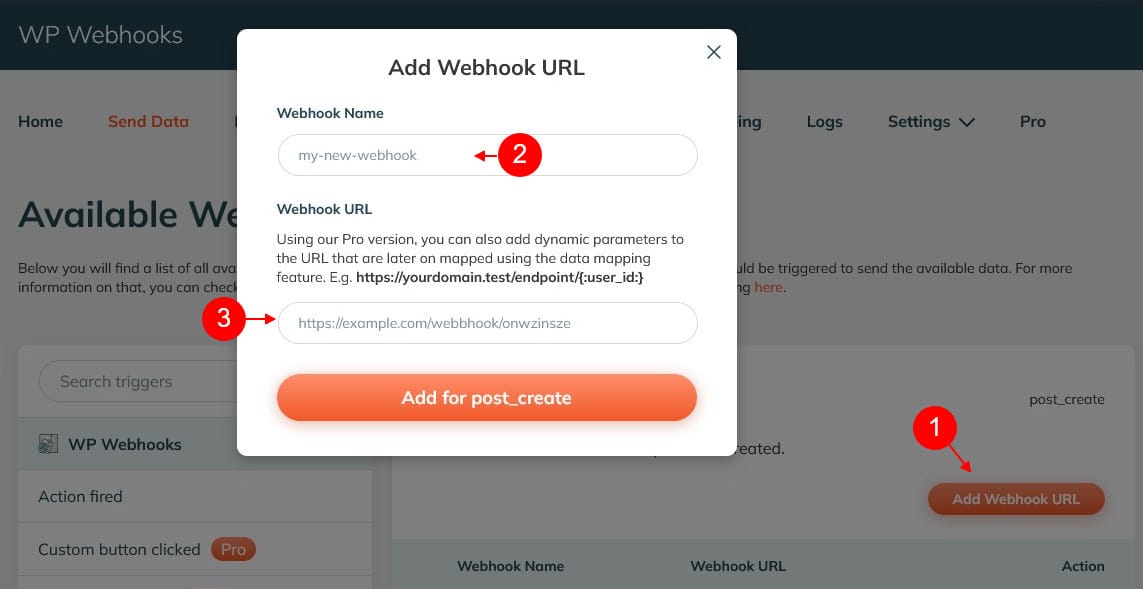Open the 'here' documentation link
The height and width of the screenshot is (589, 1143).
768,287
